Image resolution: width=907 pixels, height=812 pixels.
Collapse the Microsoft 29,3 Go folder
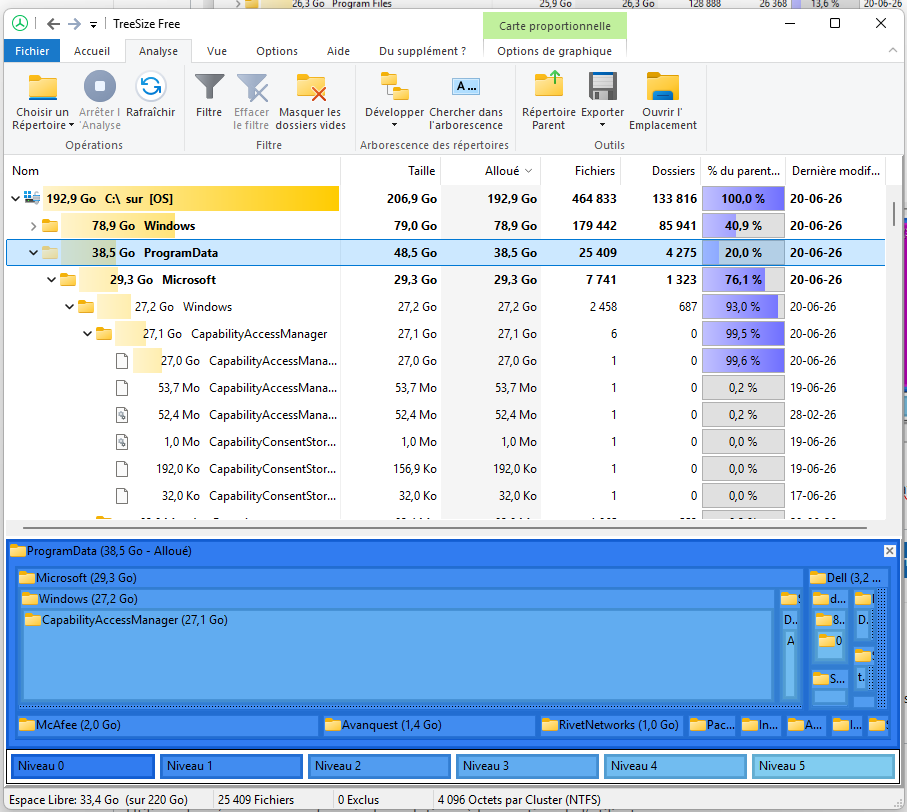(x=51, y=280)
